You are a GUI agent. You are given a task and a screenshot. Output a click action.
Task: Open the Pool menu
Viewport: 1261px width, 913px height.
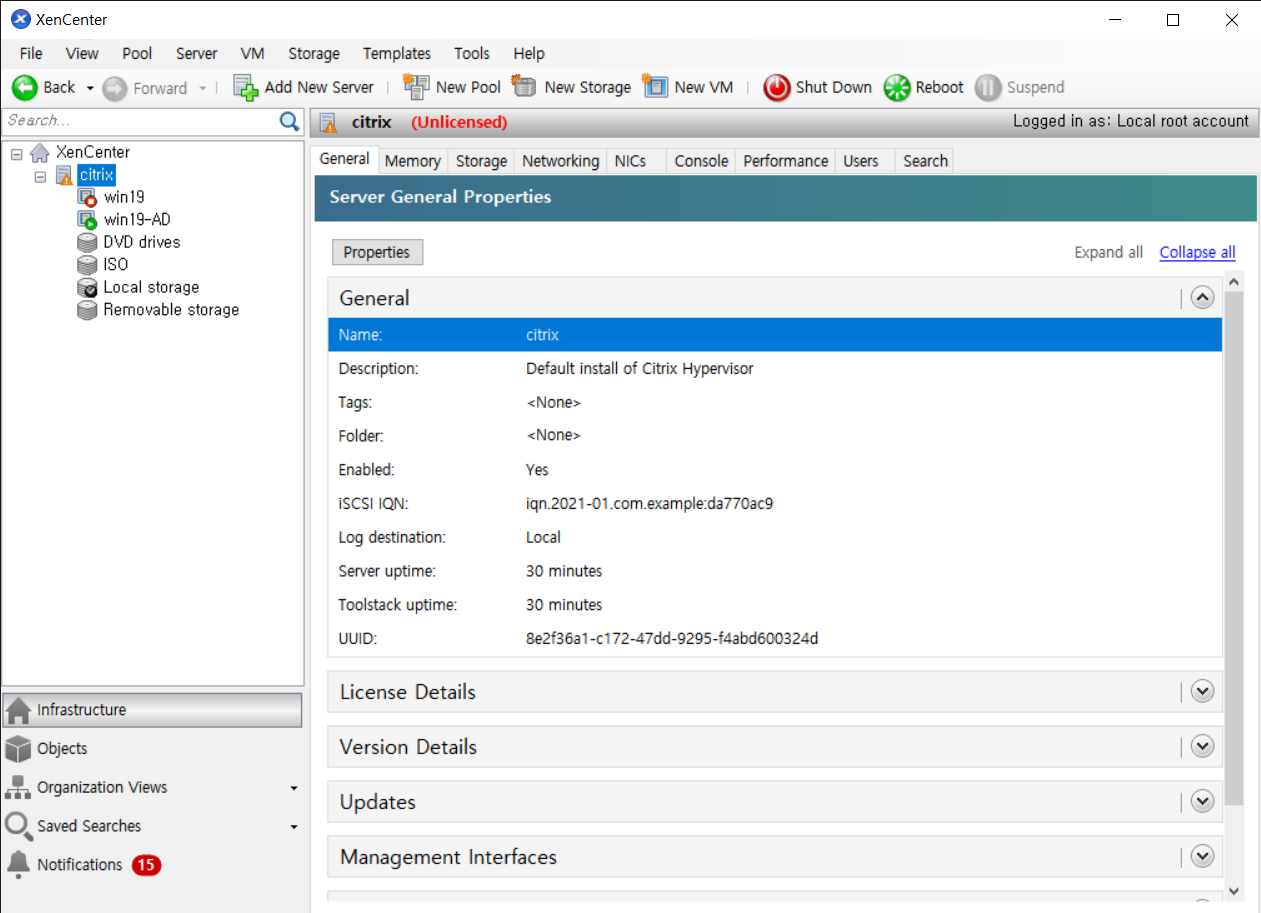137,53
